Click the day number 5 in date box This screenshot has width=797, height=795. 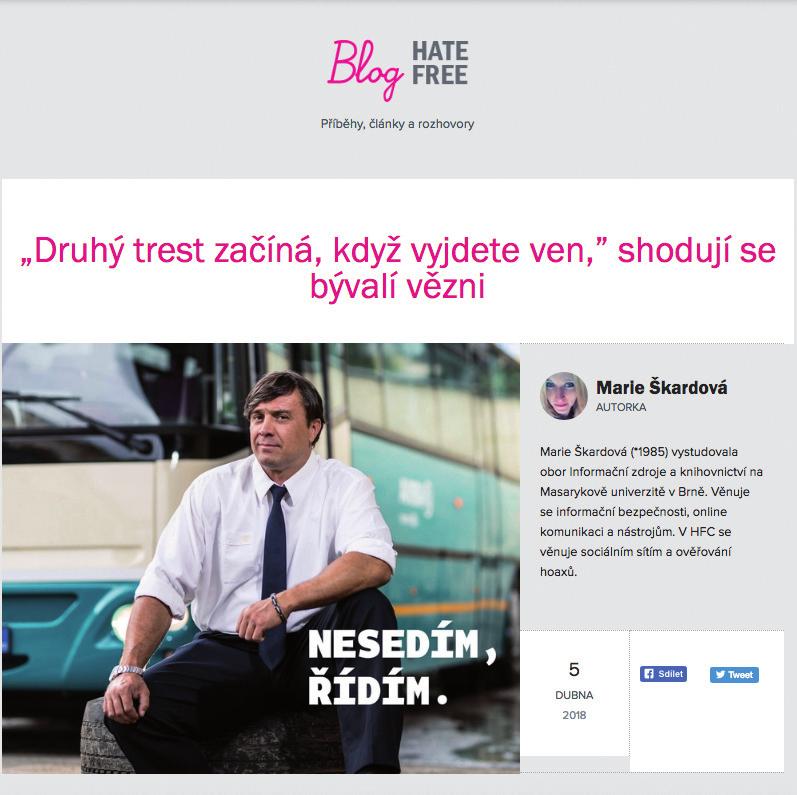(x=574, y=669)
